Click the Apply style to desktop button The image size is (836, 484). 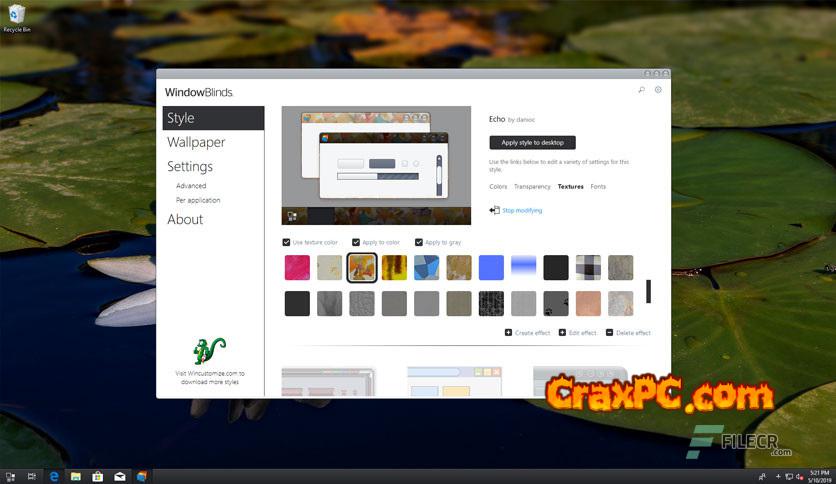point(532,143)
